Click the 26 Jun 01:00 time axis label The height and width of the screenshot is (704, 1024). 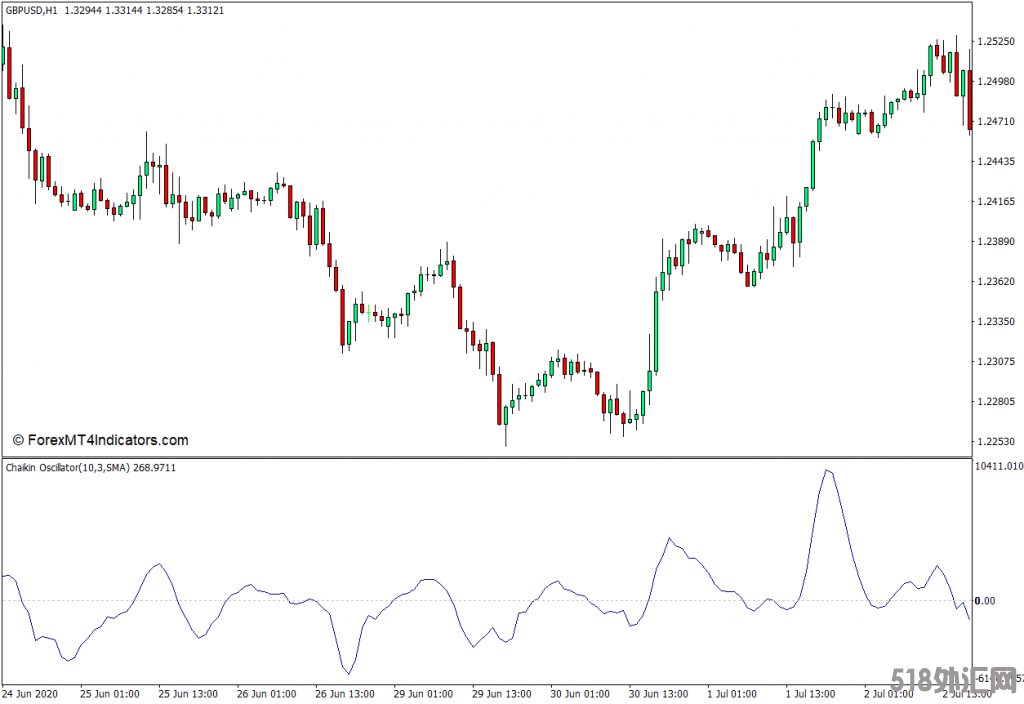point(266,694)
